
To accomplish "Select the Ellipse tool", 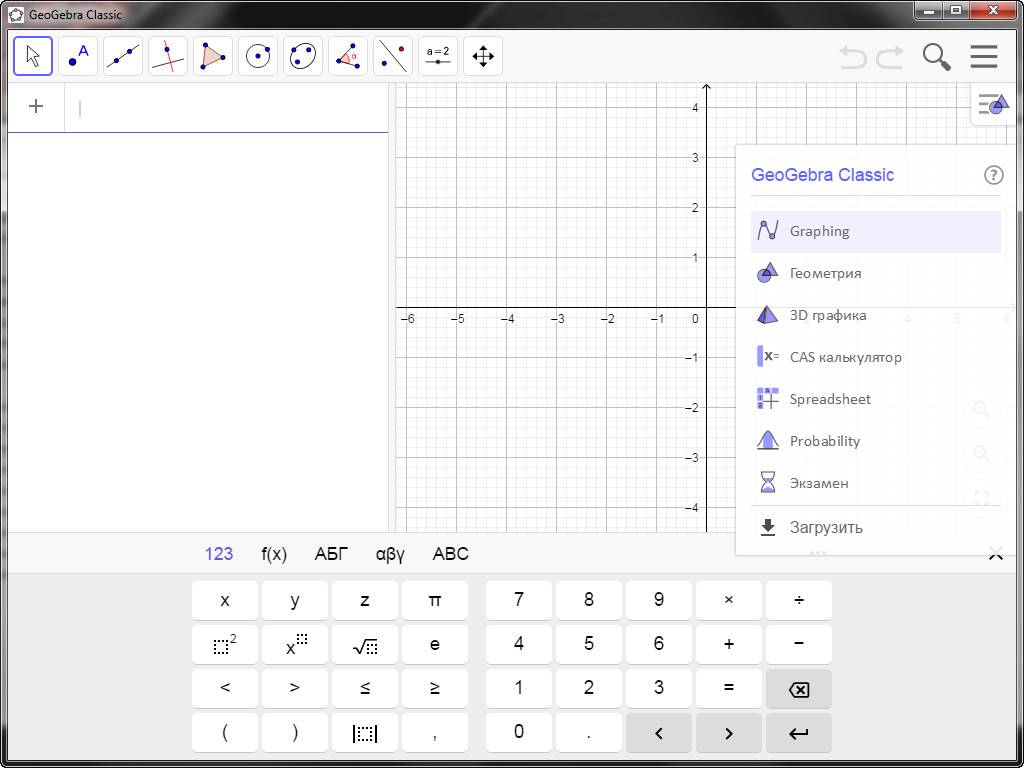I will (x=303, y=56).
